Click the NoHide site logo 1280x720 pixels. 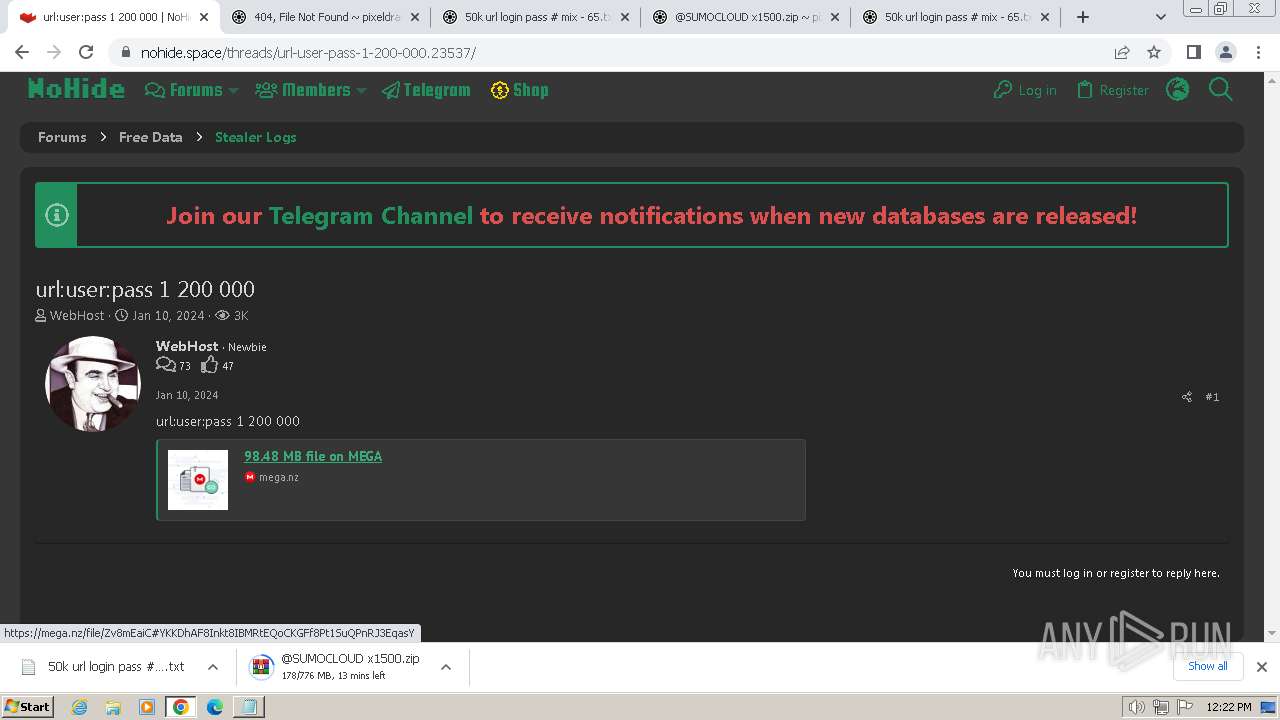click(76, 90)
